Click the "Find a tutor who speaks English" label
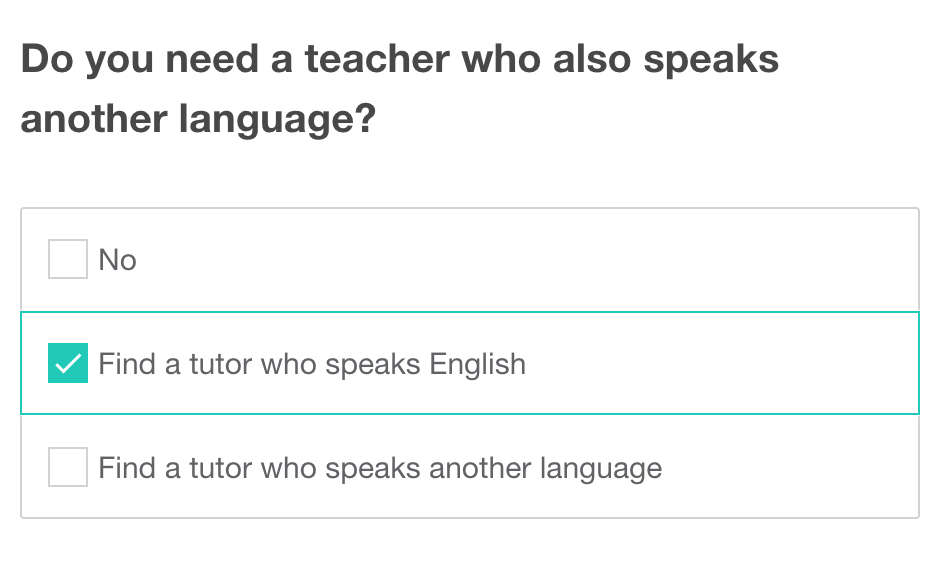Viewport: 940px width, 572px height. pyautogui.click(x=312, y=364)
